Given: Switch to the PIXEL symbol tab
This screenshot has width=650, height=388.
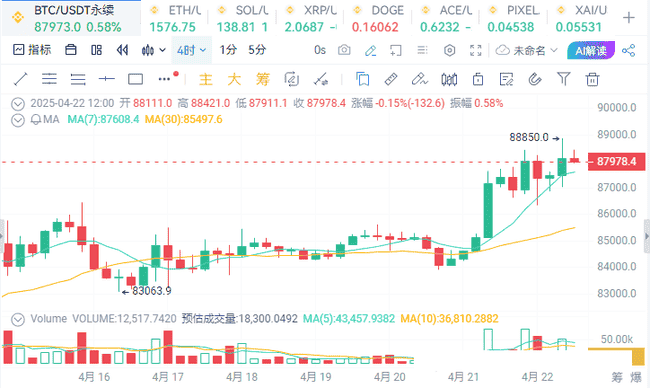Looking at the screenshot, I should click(513, 18).
